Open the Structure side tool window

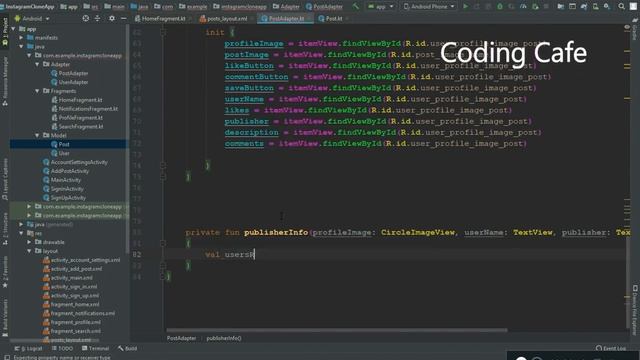click(x=5, y=229)
